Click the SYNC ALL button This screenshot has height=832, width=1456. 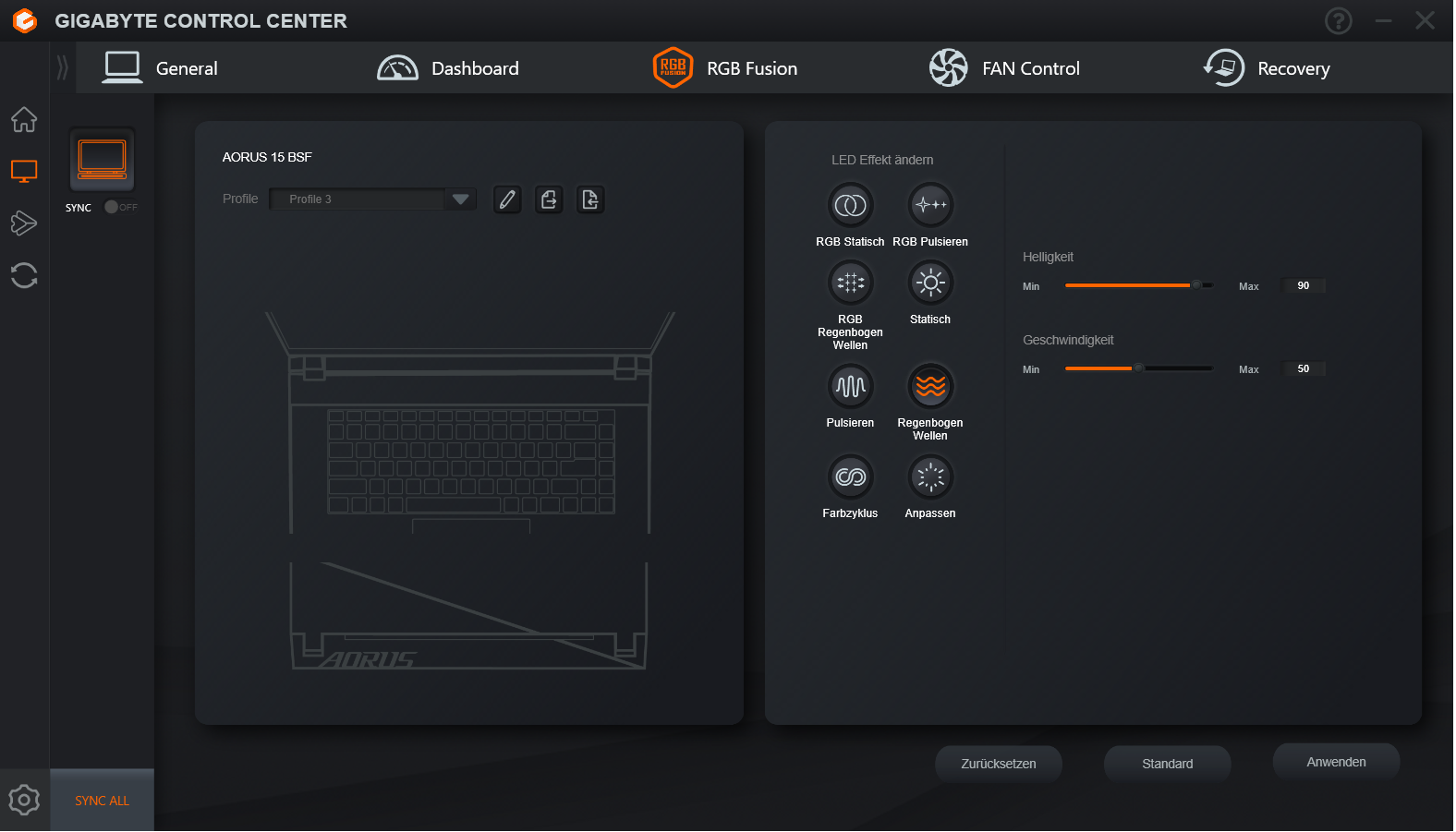103,801
